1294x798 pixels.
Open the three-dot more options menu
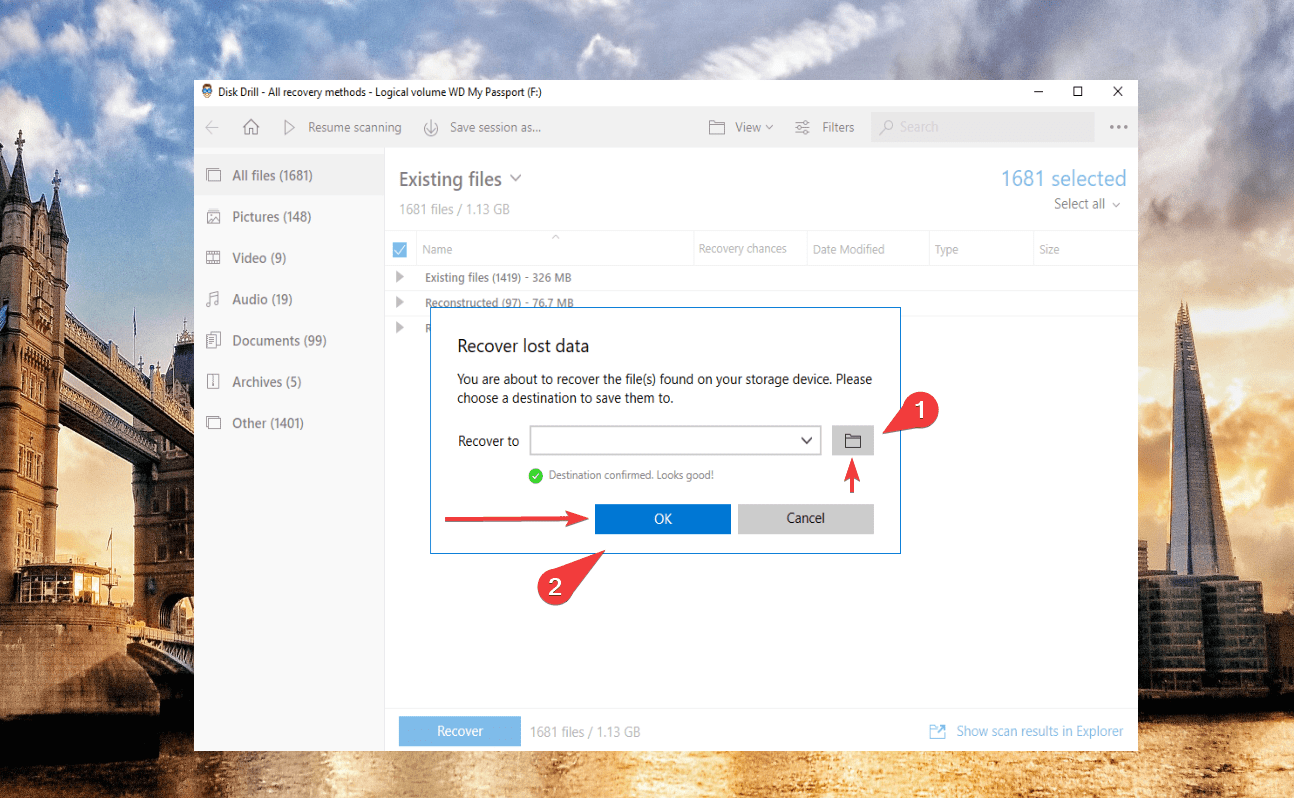pos(1118,127)
